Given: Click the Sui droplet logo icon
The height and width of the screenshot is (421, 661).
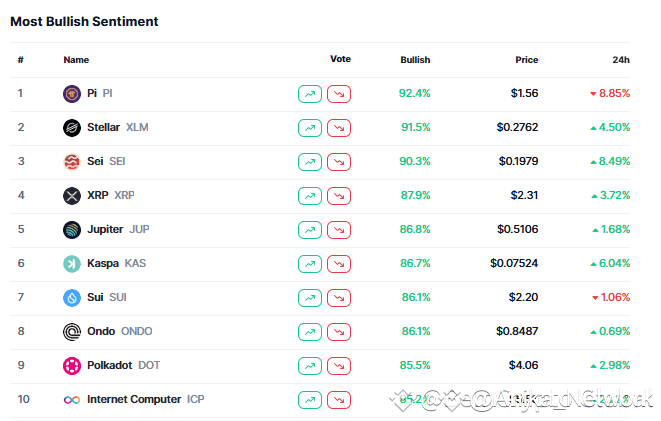Looking at the screenshot, I should [71, 298].
